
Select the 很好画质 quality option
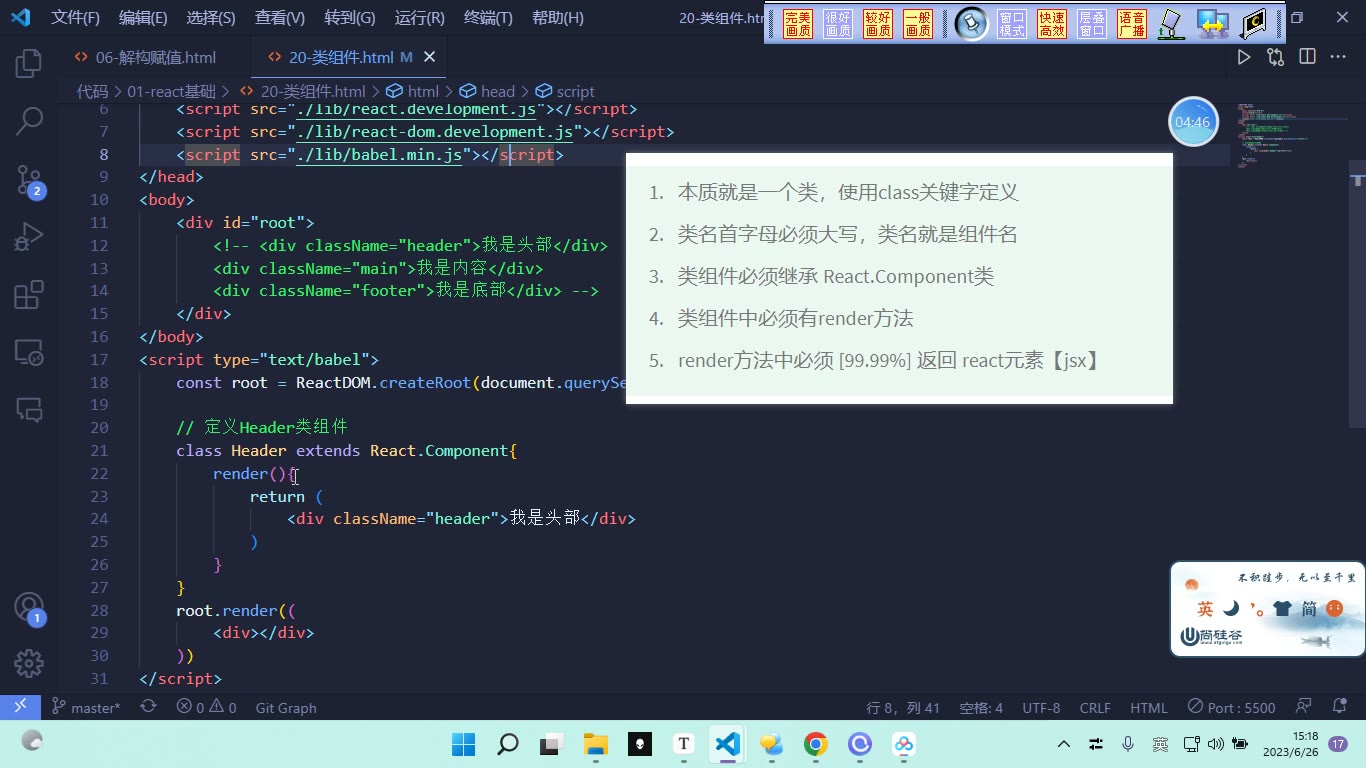(x=838, y=24)
